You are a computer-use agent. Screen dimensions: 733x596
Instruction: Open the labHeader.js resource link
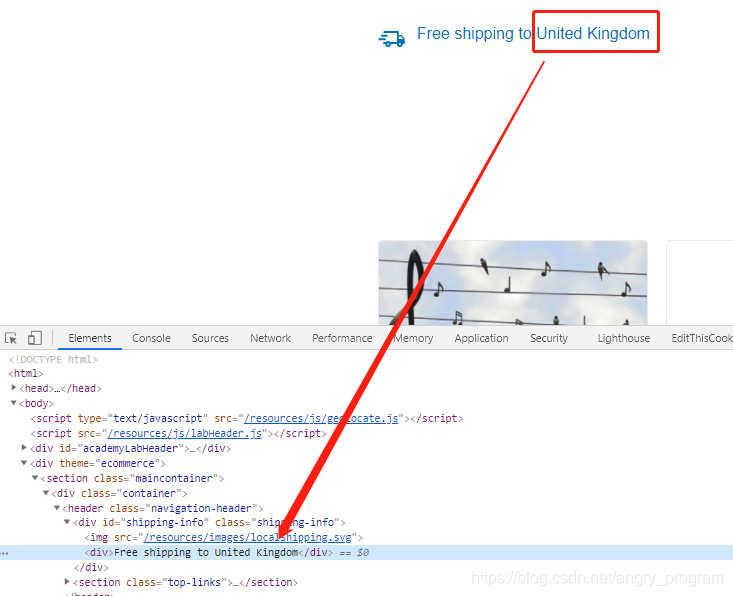(185, 433)
